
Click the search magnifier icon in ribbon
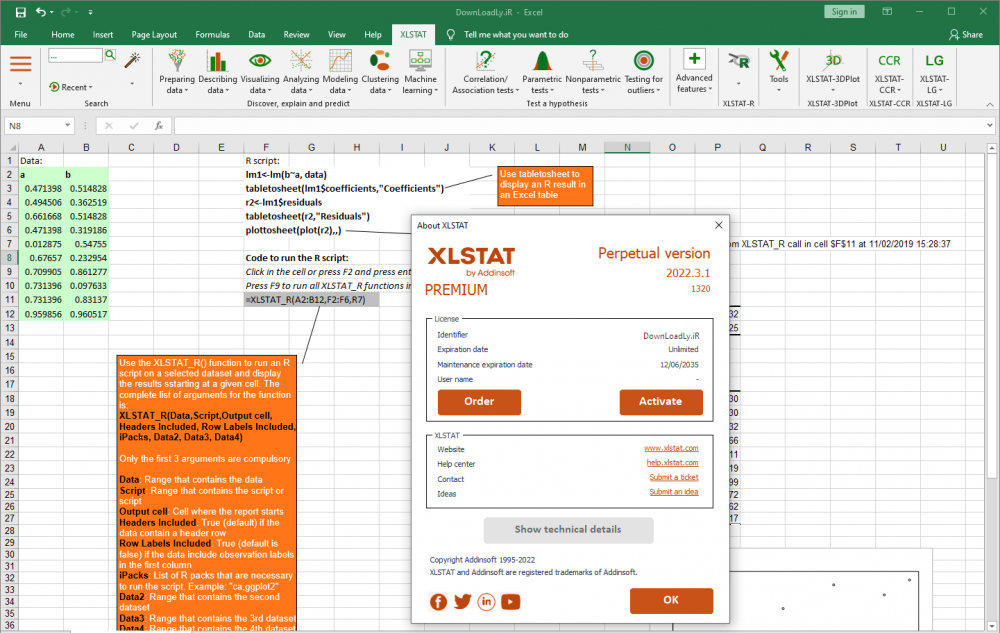point(110,55)
